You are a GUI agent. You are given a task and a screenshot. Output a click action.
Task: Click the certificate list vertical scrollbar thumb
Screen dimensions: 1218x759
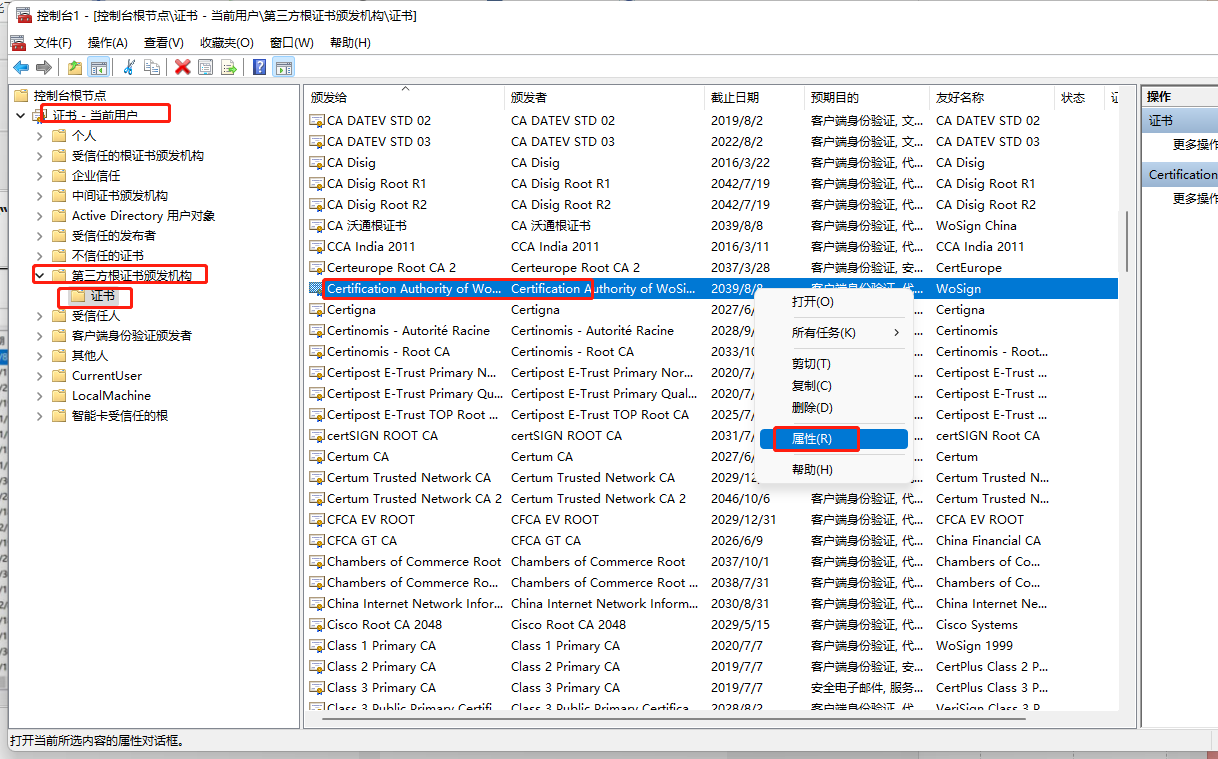(x=1127, y=240)
